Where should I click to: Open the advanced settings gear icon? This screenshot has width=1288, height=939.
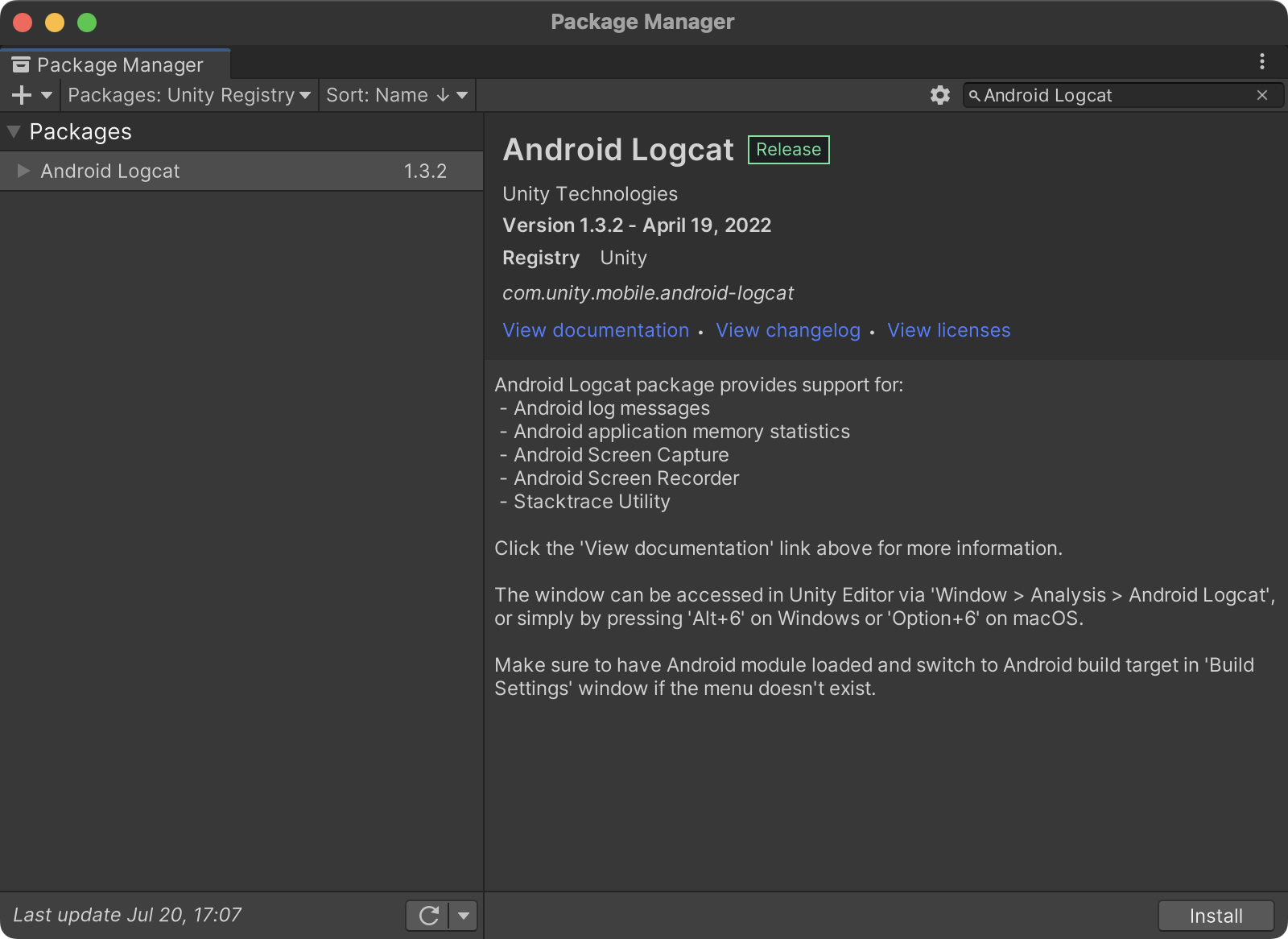coord(939,95)
